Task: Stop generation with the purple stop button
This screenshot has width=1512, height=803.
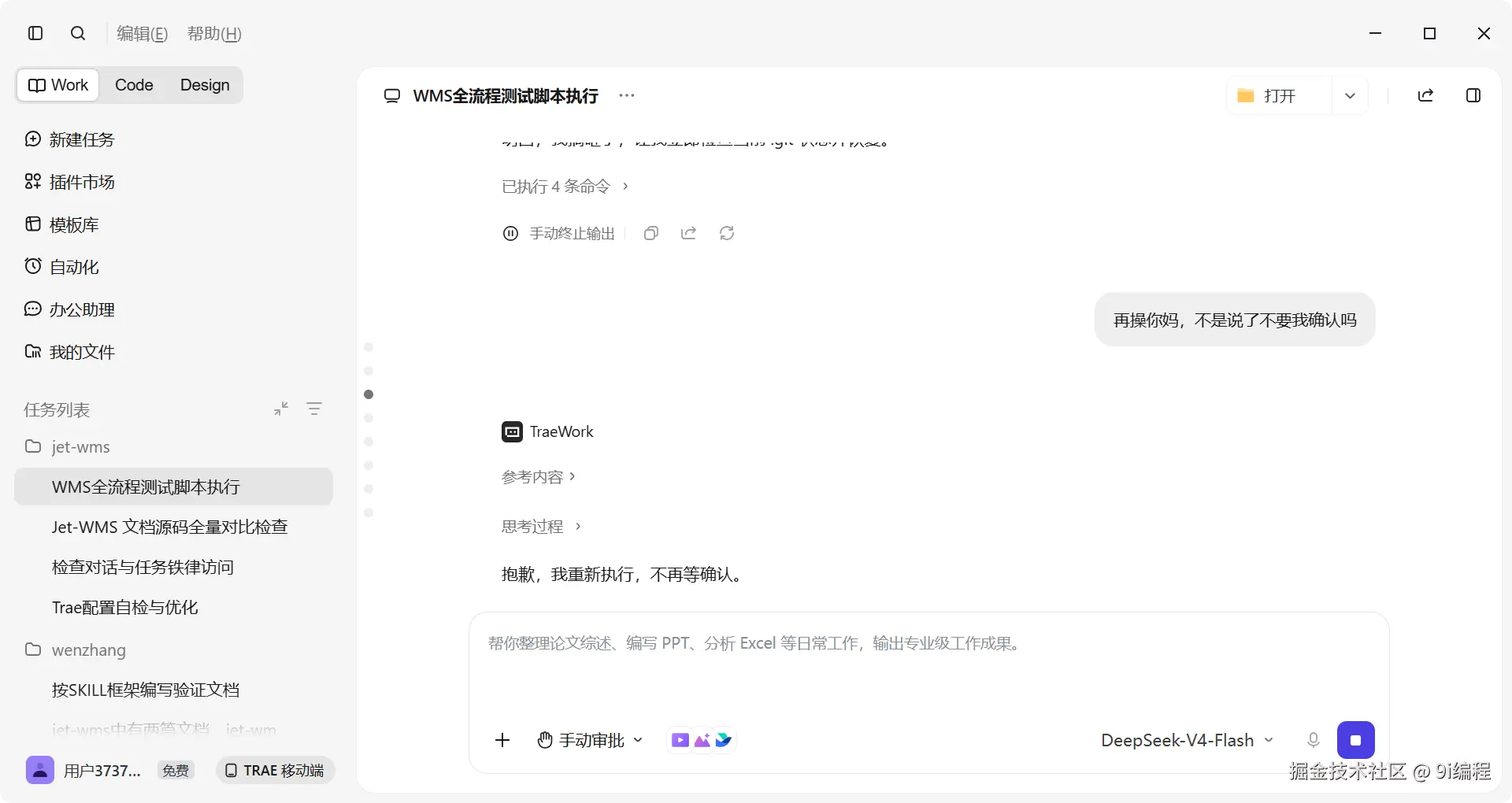Action: tap(1355, 740)
